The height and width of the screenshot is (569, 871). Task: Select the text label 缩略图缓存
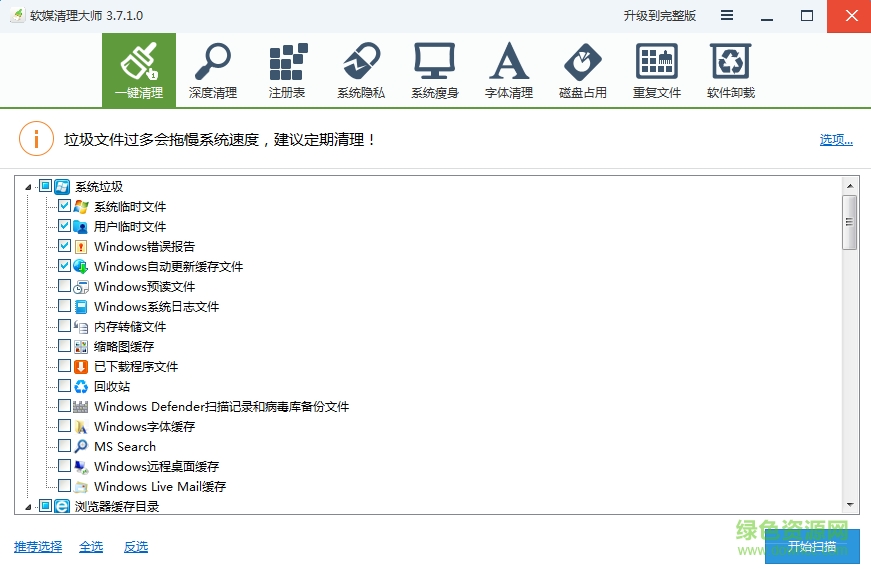[124, 347]
